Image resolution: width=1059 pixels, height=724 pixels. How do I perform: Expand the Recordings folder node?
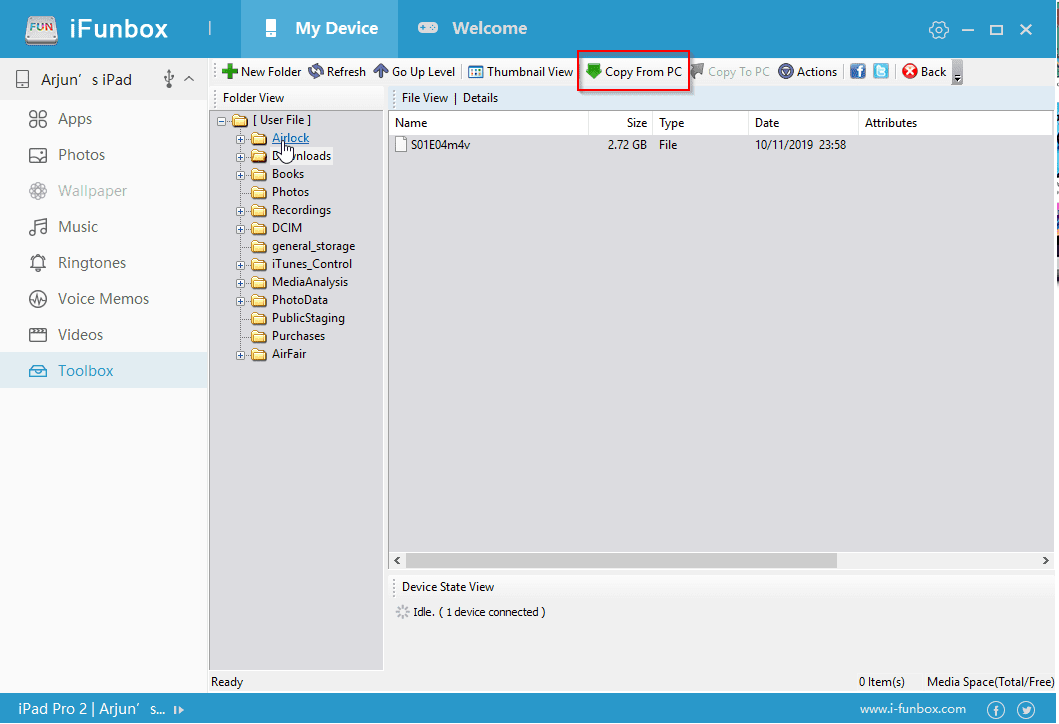pos(240,211)
